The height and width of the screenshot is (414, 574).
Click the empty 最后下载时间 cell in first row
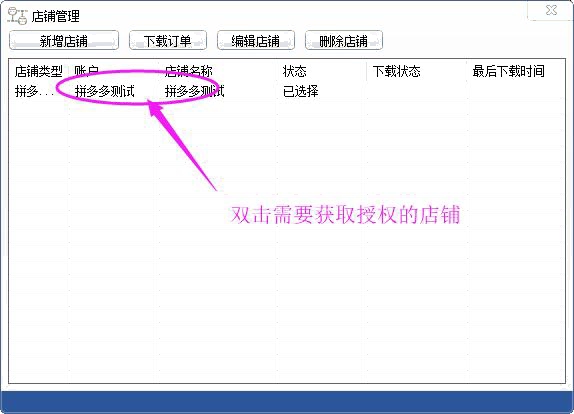pos(515,91)
